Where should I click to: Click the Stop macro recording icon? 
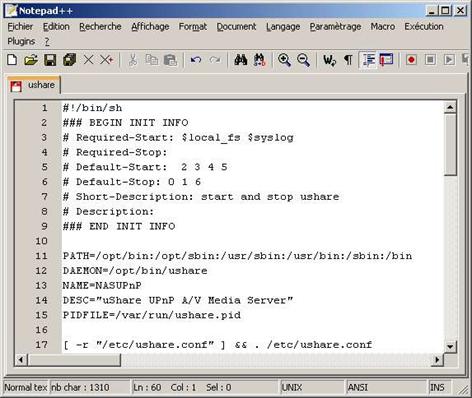tap(430, 60)
